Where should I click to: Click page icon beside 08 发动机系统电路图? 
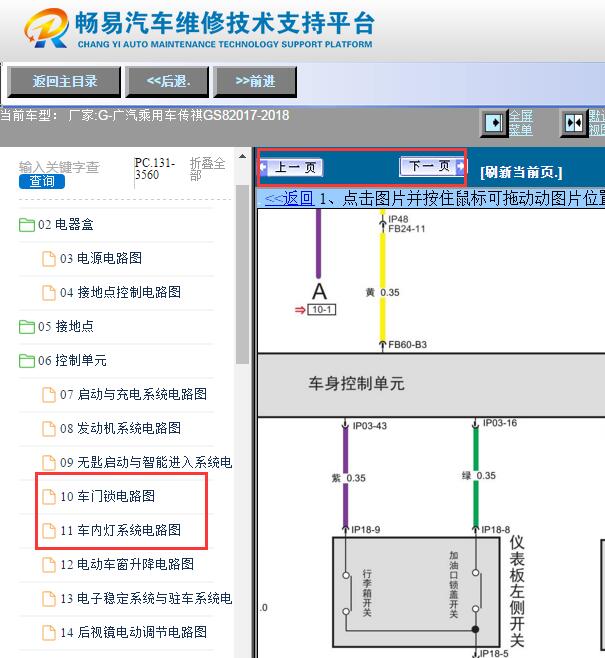click(49, 429)
